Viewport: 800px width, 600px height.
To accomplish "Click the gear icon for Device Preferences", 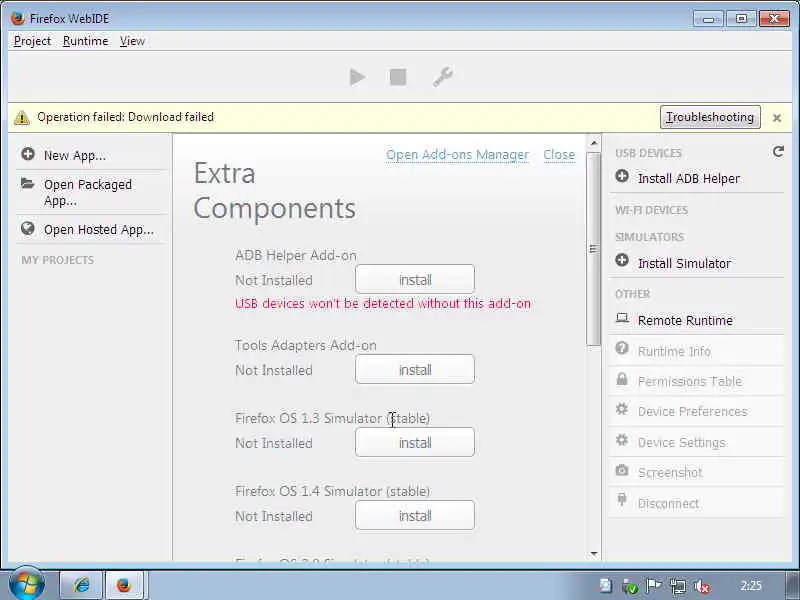I will (x=622, y=409).
